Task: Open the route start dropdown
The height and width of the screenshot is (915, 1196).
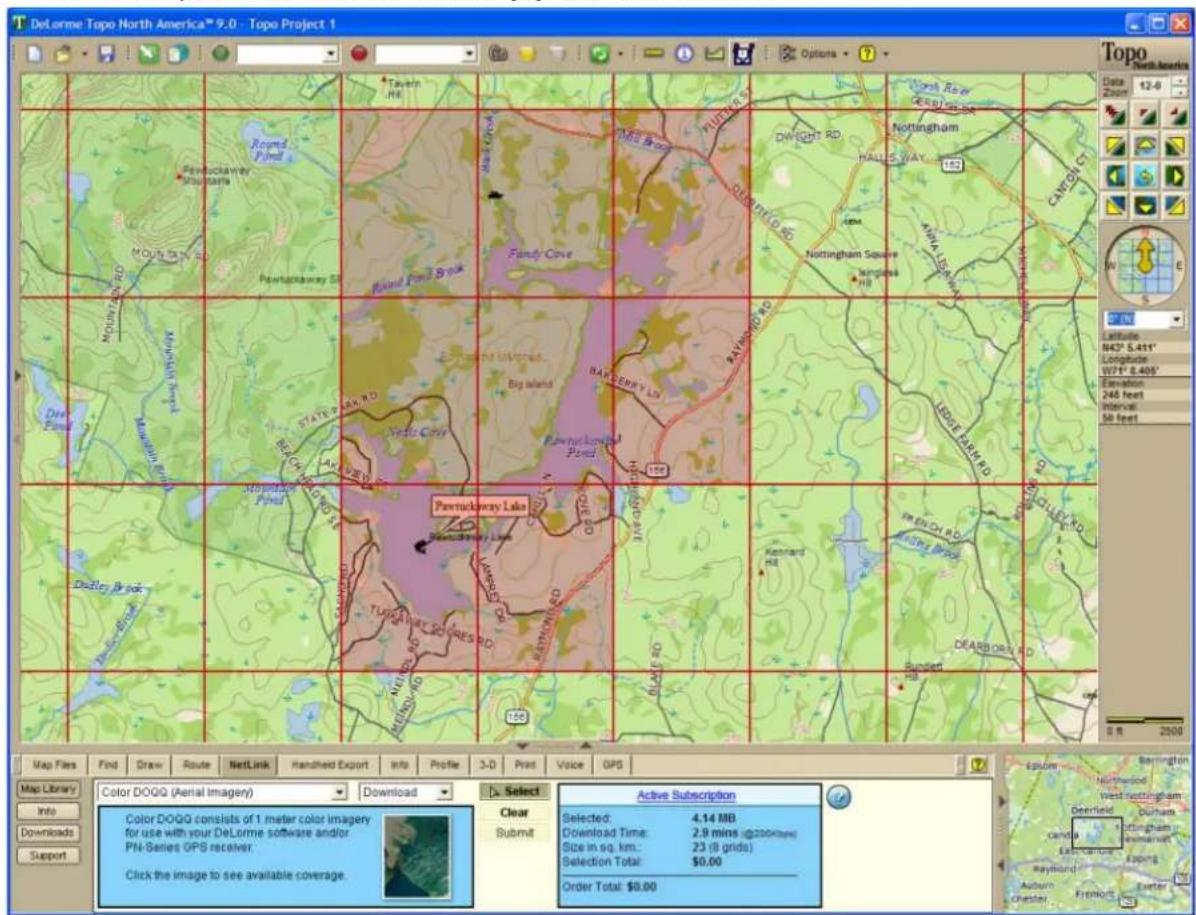Action: (x=331, y=54)
